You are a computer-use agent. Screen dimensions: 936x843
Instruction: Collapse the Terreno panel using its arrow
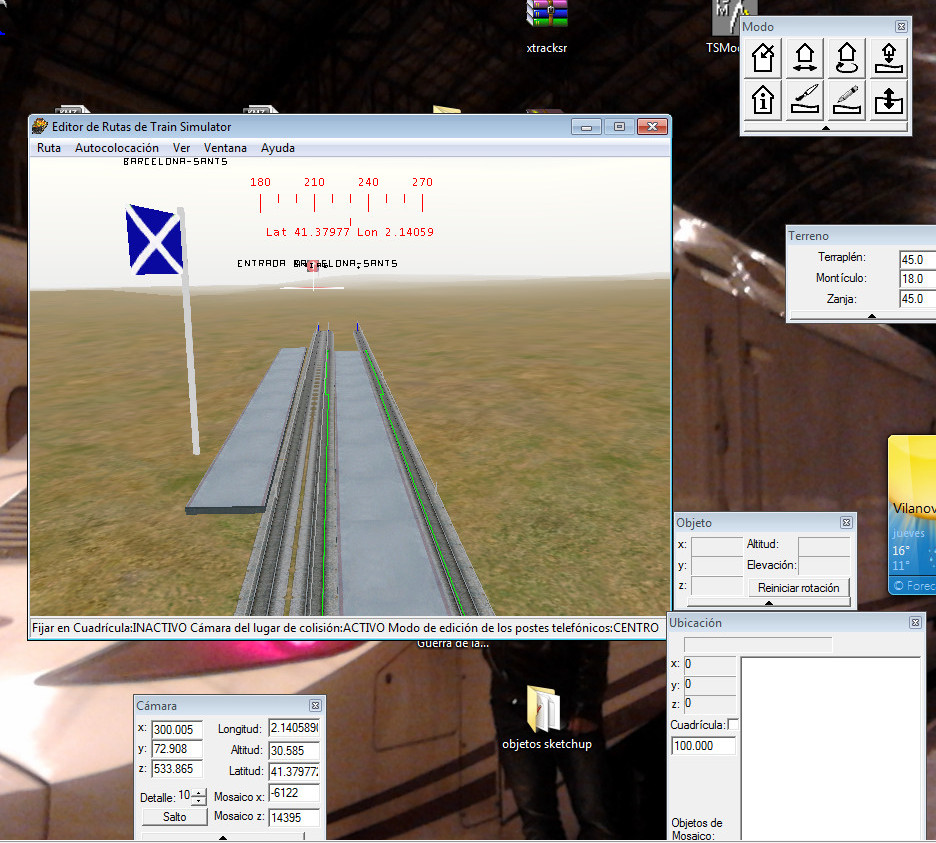coord(871,316)
